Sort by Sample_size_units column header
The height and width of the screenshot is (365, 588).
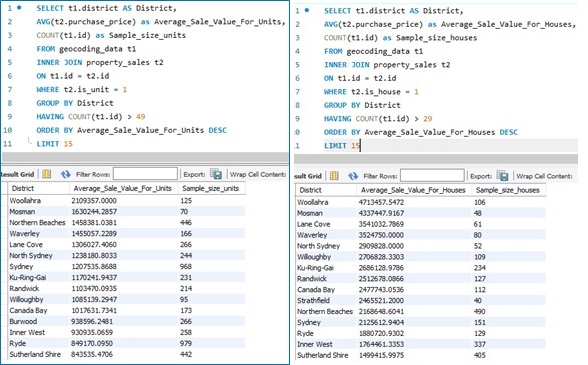click(211, 188)
